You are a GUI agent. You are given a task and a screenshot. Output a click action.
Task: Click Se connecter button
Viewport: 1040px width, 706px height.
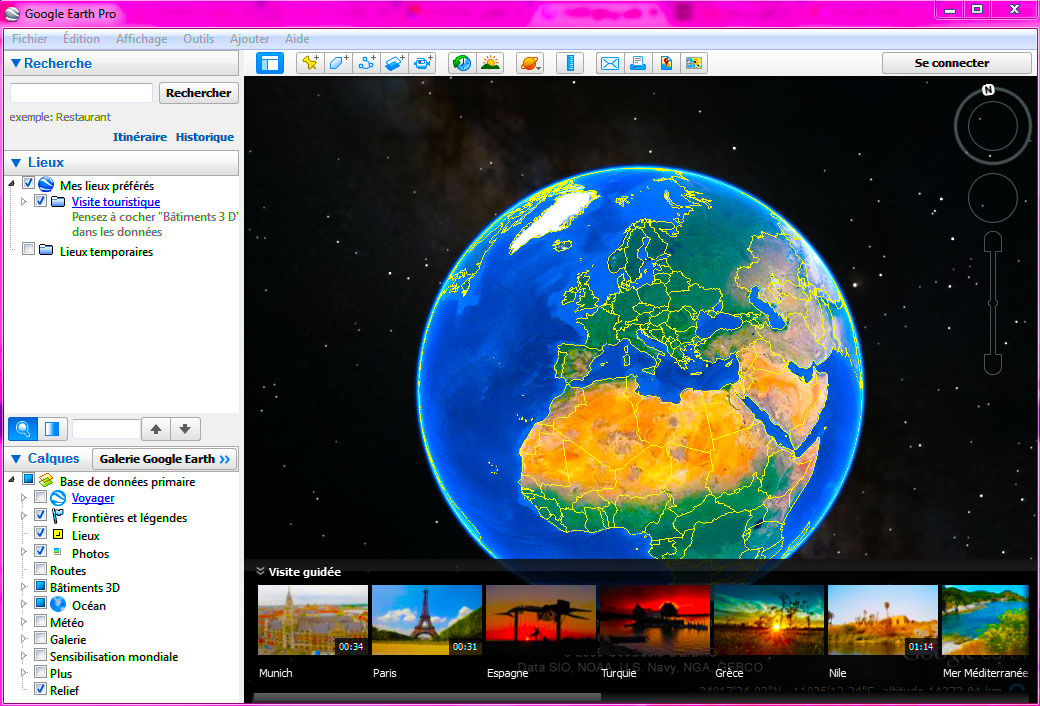tap(956, 63)
